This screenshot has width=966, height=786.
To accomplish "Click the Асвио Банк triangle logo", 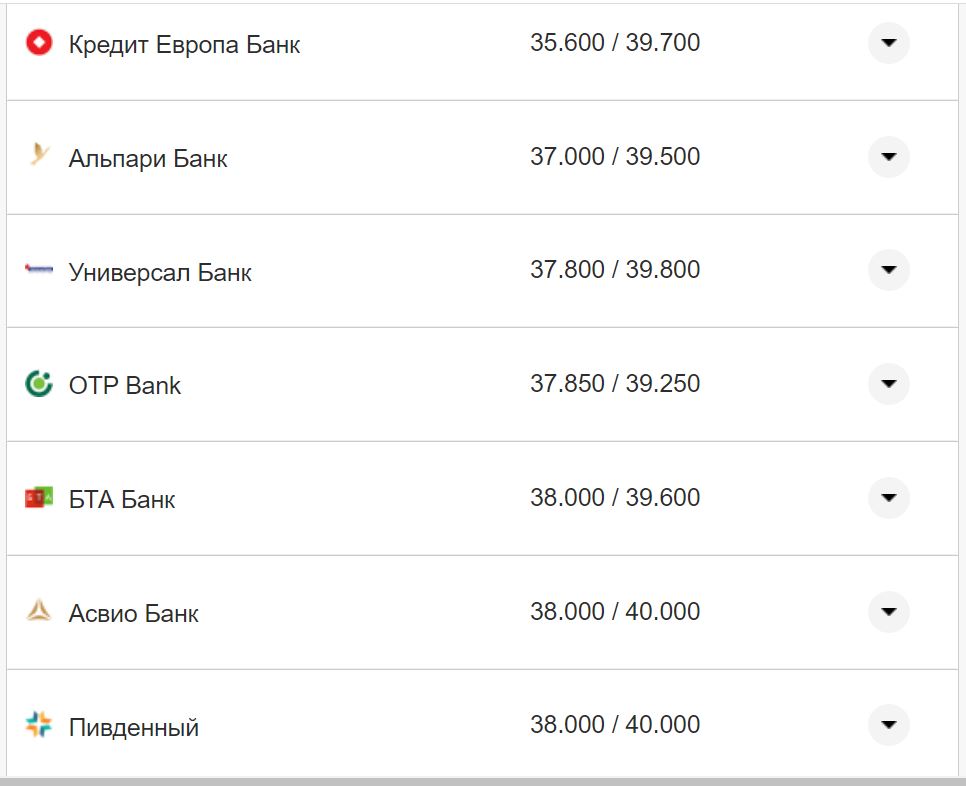I will point(38,612).
